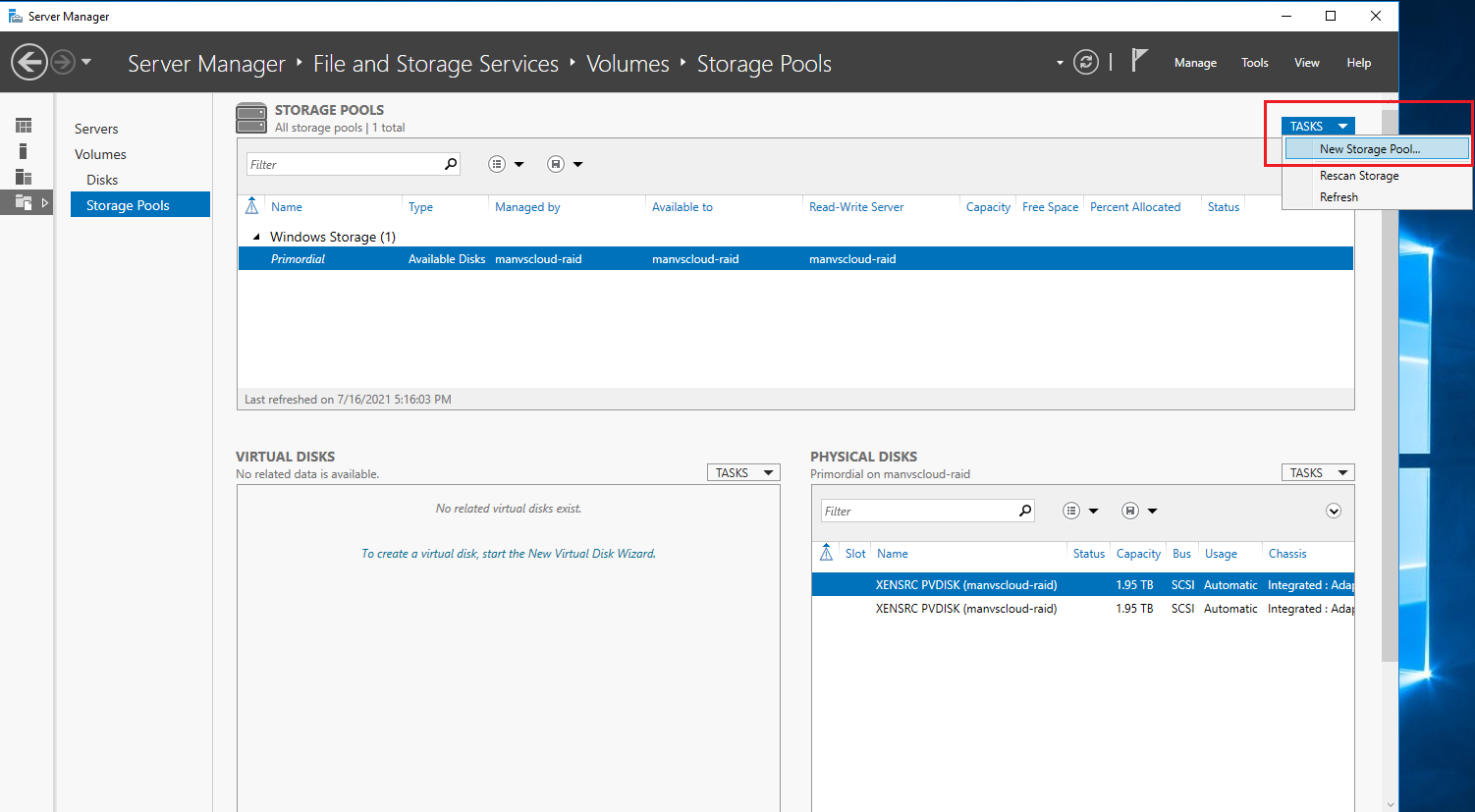
Task: Select All Servers icon in sidebar
Action: (x=24, y=177)
